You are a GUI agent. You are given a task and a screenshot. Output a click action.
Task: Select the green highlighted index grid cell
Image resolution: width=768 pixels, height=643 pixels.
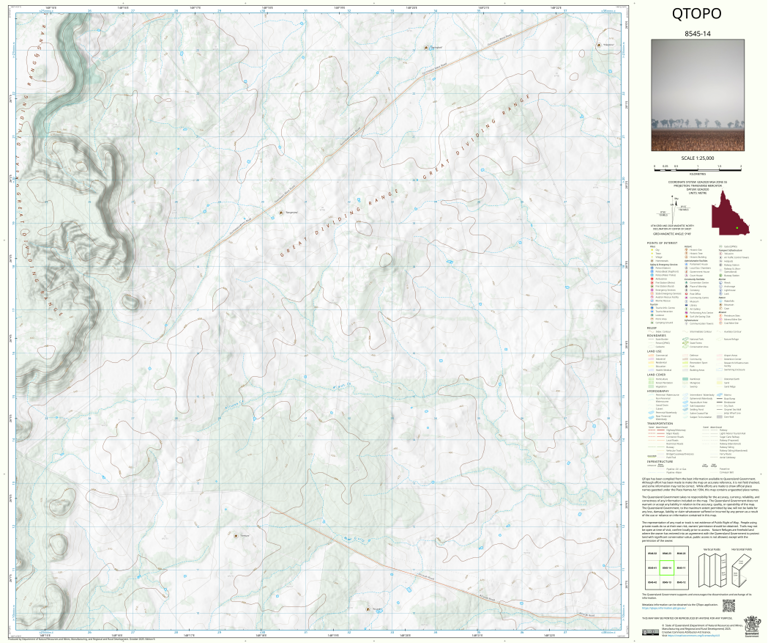(667, 568)
